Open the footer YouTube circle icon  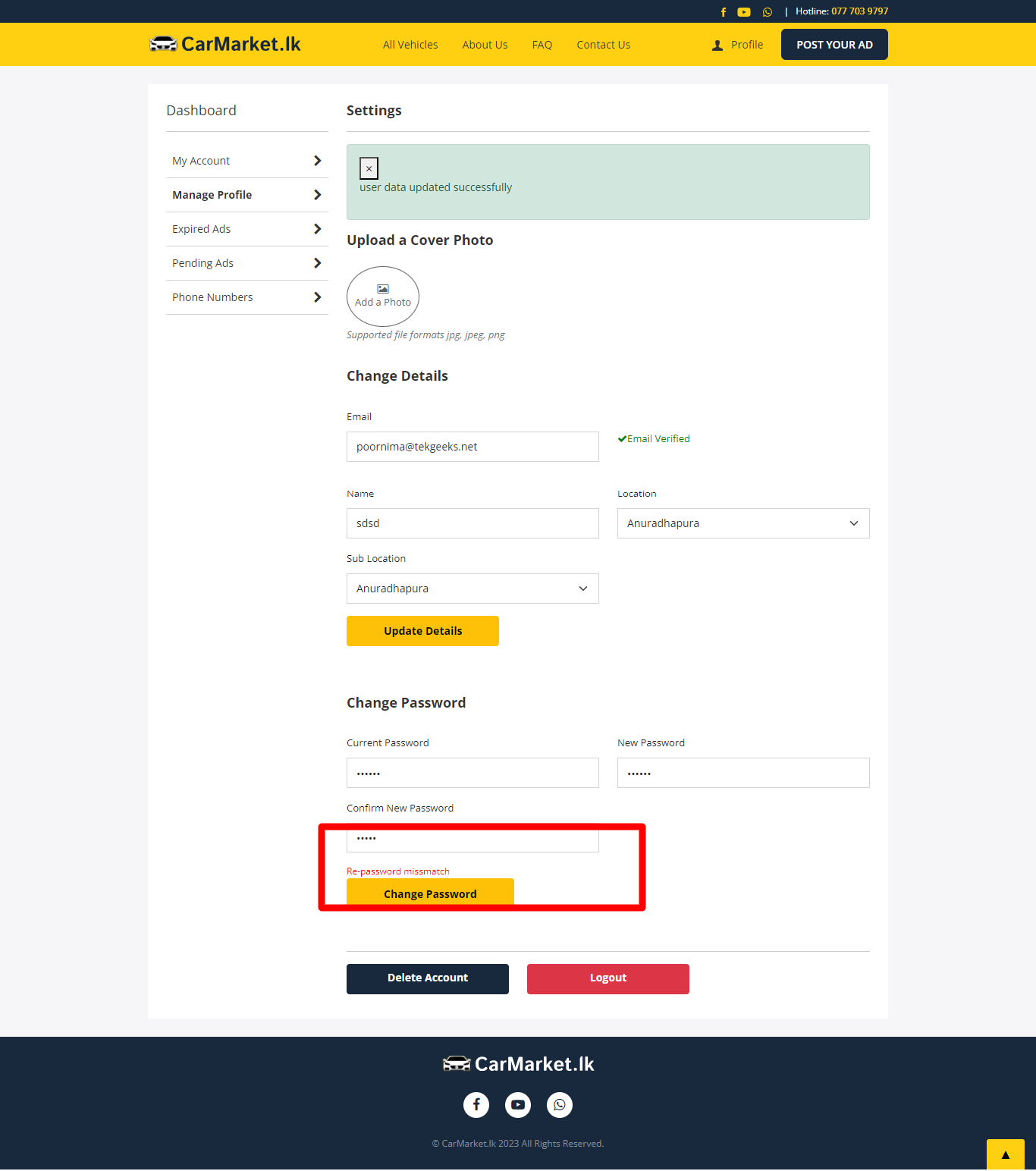pos(518,1104)
